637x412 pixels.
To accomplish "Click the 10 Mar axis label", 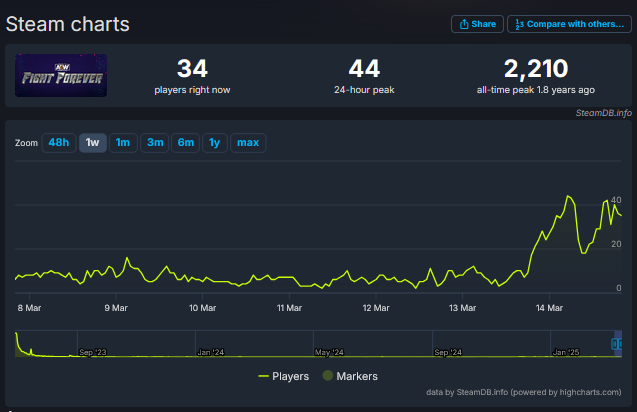I will click(x=202, y=308).
